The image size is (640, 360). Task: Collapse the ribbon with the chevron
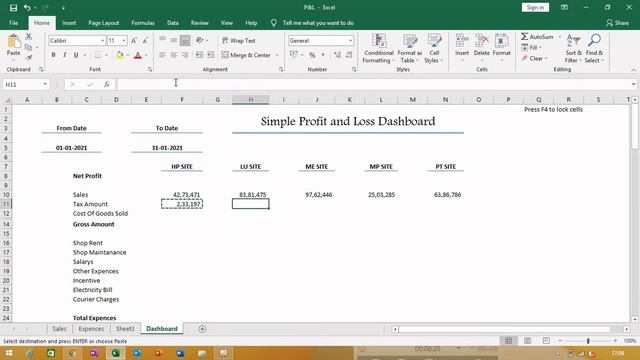(x=633, y=70)
